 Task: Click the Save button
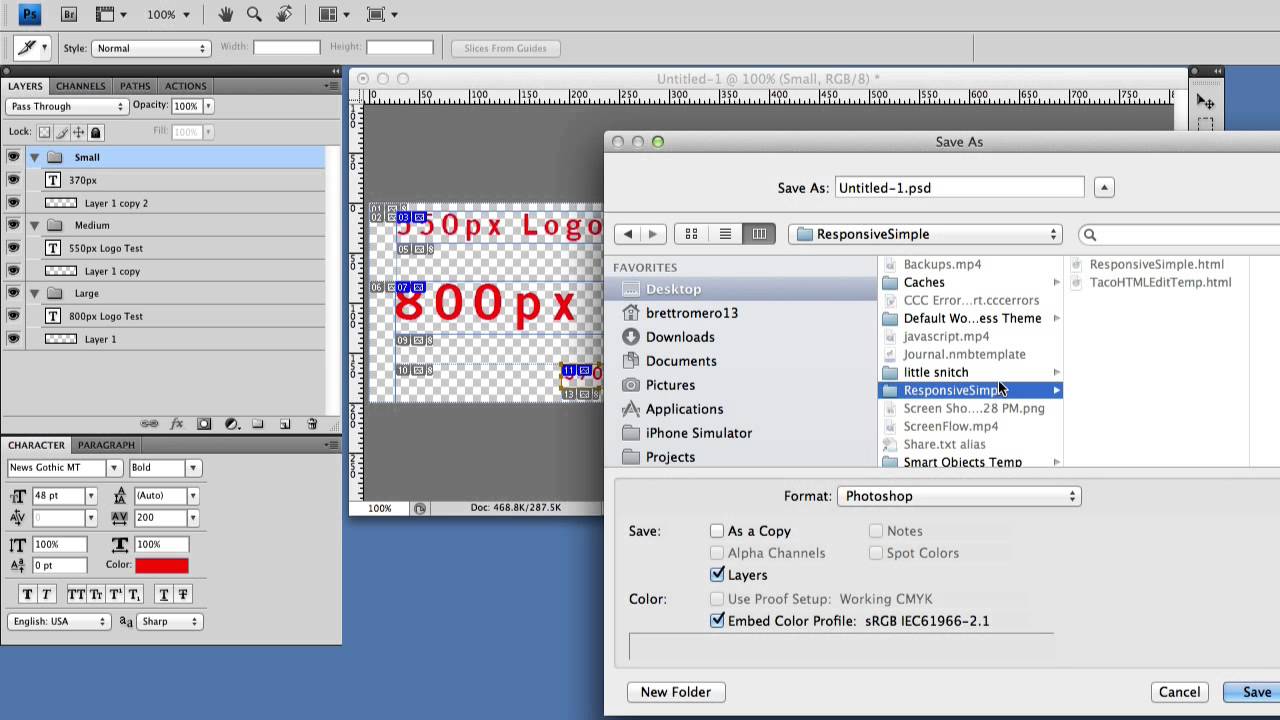pos(1256,692)
